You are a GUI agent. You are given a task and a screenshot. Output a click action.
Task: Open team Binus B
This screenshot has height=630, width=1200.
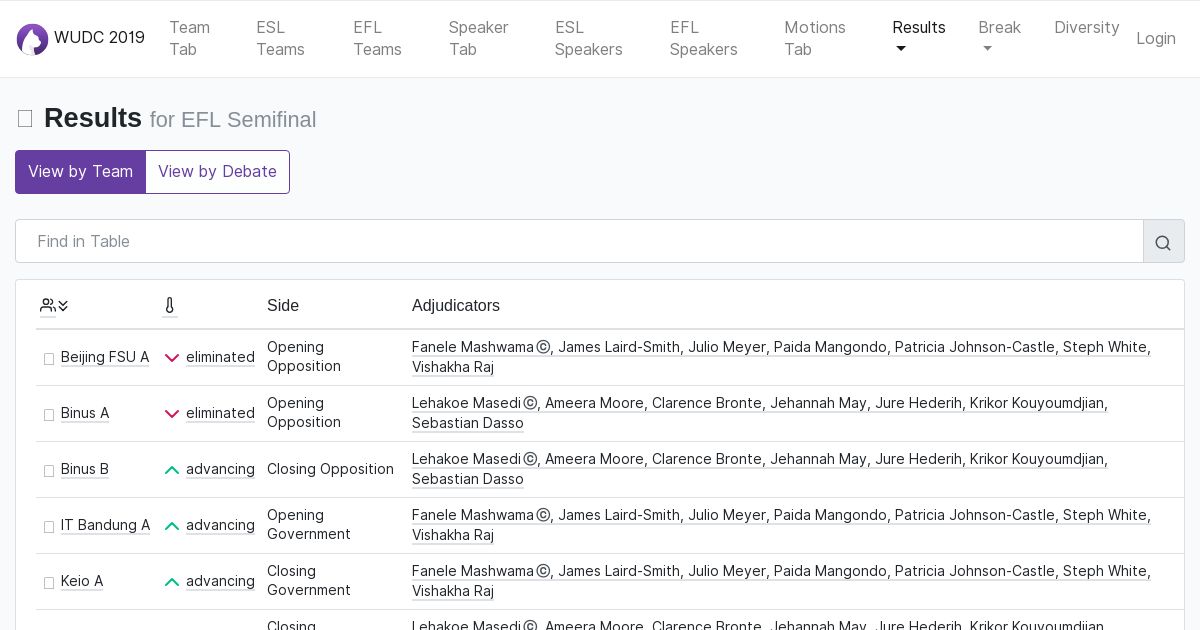click(85, 469)
